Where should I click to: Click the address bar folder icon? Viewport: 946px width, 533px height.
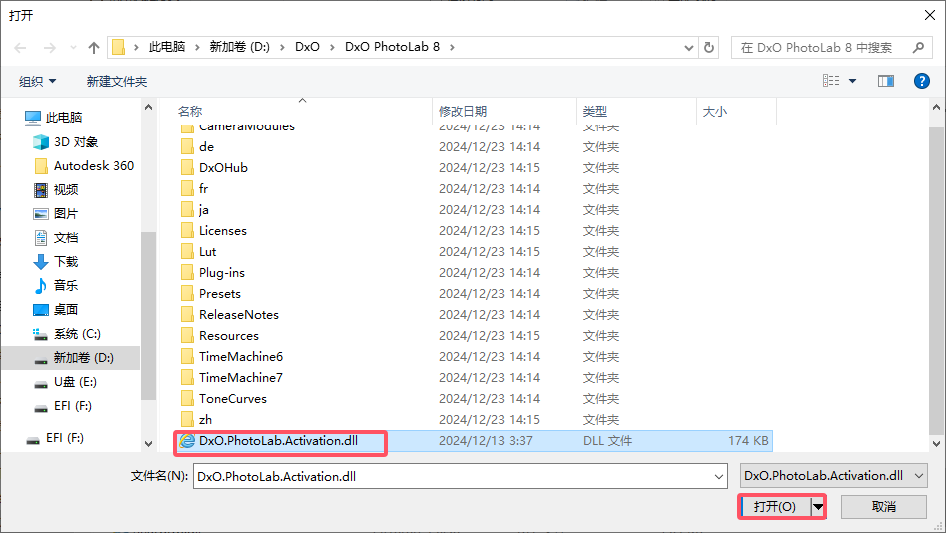coord(118,47)
